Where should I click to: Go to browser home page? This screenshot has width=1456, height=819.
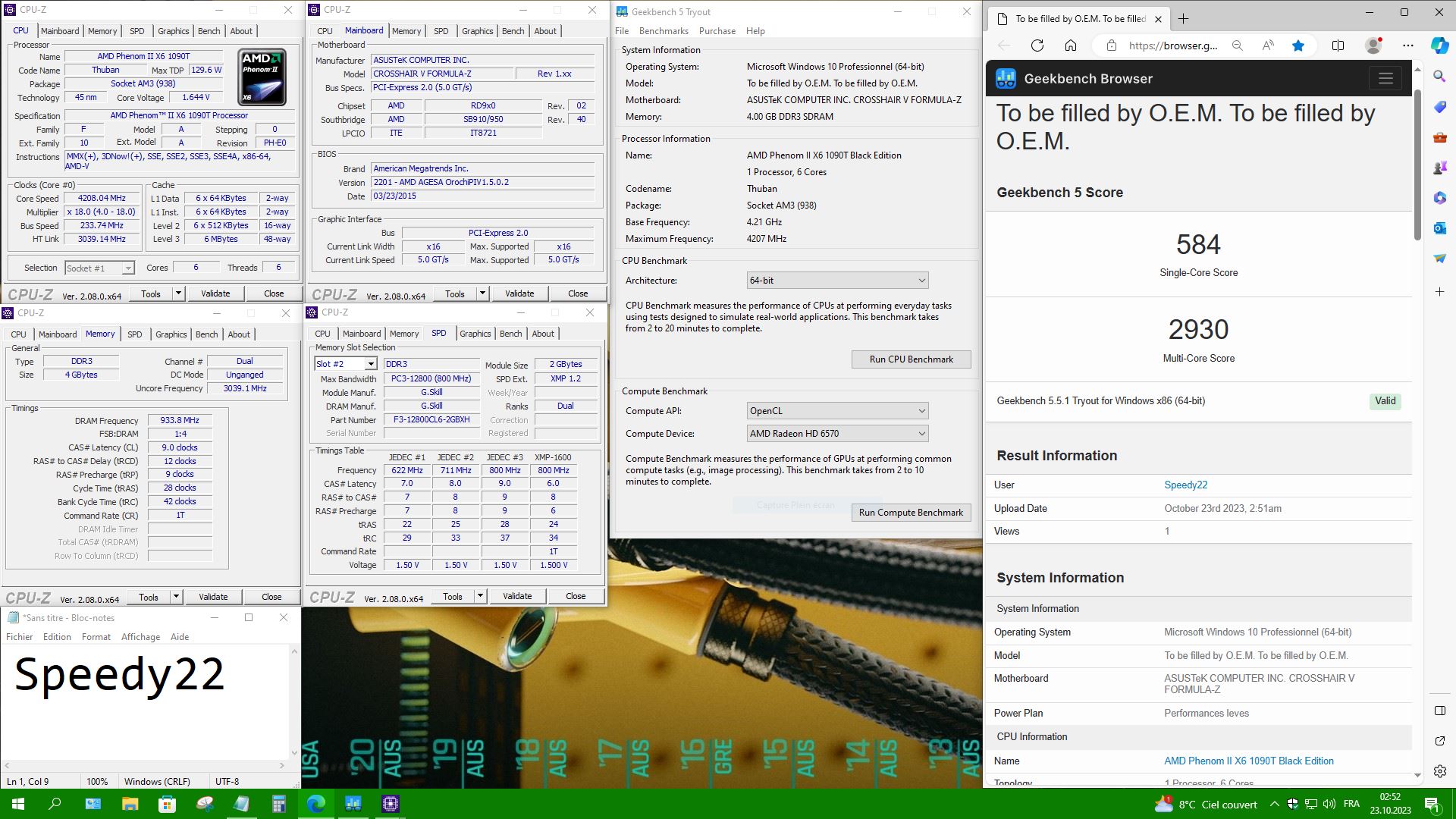1070,45
